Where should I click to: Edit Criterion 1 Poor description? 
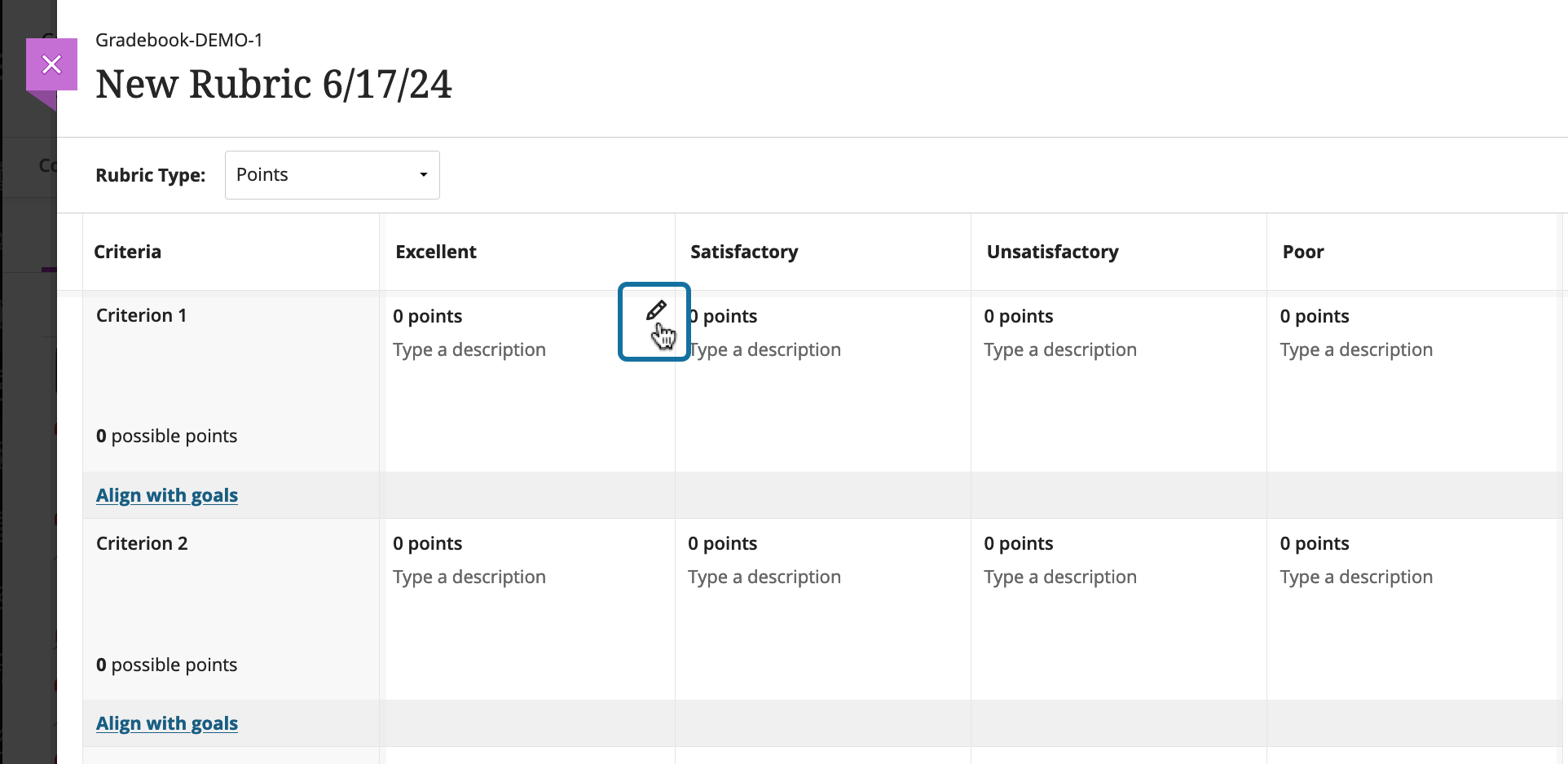1356,350
